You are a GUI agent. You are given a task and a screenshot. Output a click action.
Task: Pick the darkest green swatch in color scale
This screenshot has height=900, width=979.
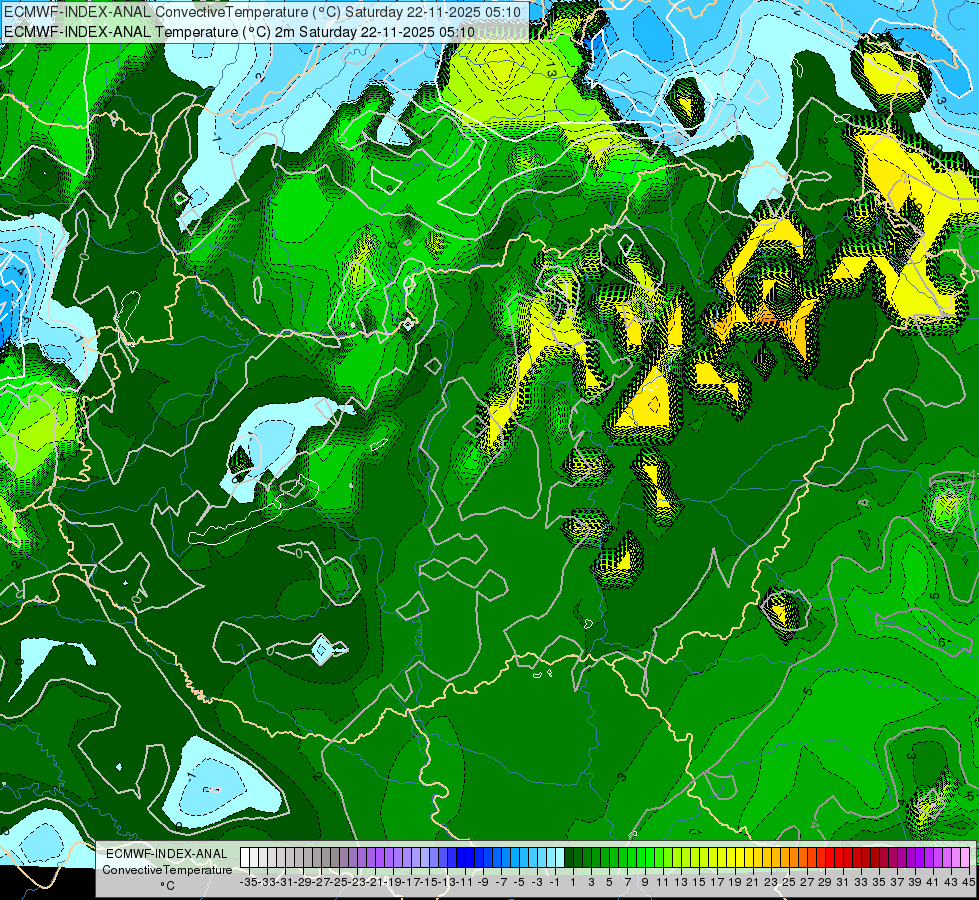tap(569, 858)
